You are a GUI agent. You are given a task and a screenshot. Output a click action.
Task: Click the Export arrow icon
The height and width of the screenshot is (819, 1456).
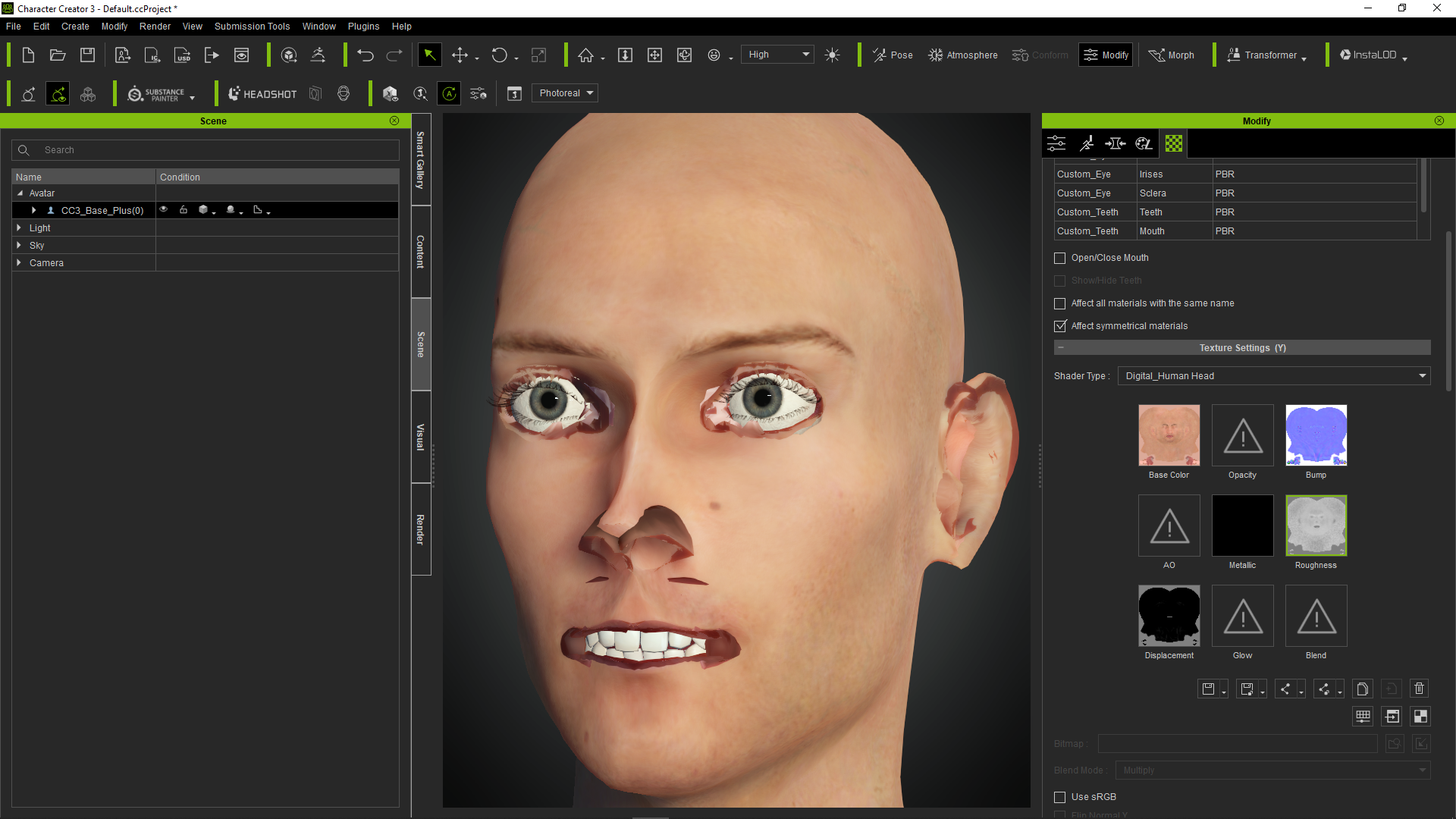(x=212, y=55)
